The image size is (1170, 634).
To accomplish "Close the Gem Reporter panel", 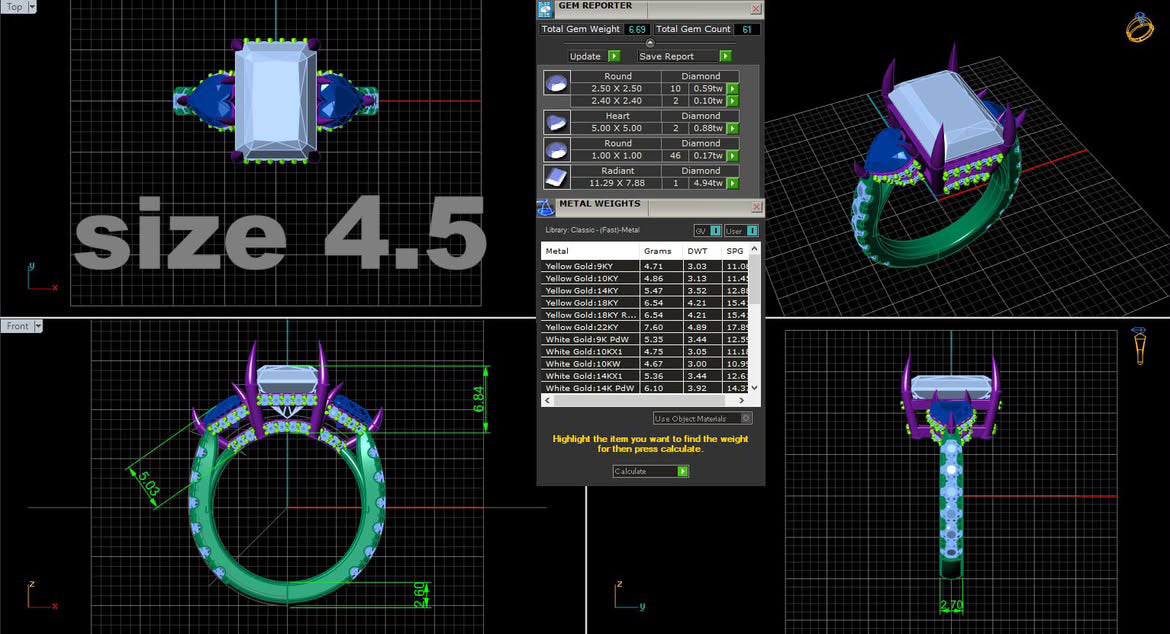I will point(756,9).
